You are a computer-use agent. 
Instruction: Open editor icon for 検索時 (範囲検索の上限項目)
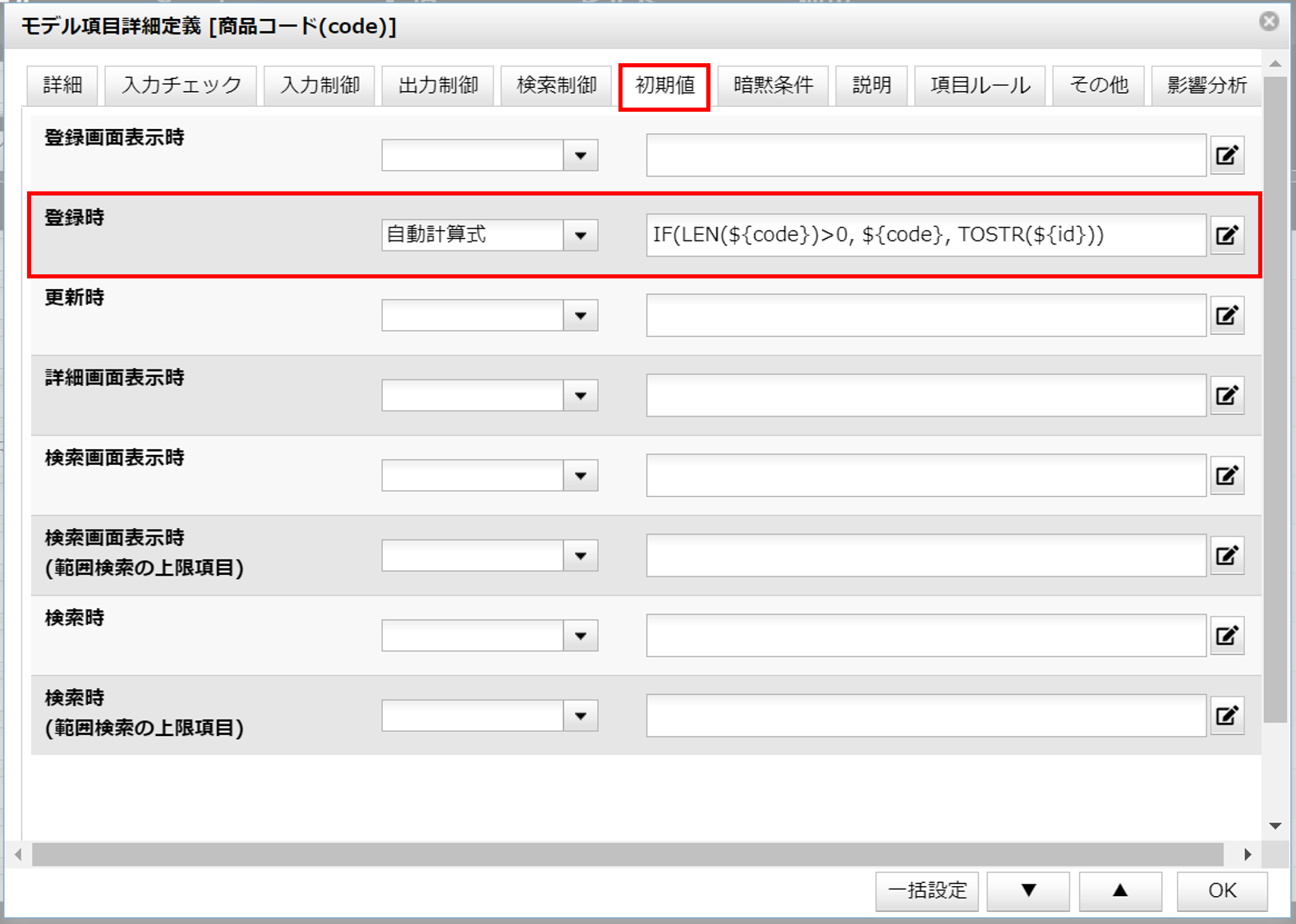point(1227,716)
